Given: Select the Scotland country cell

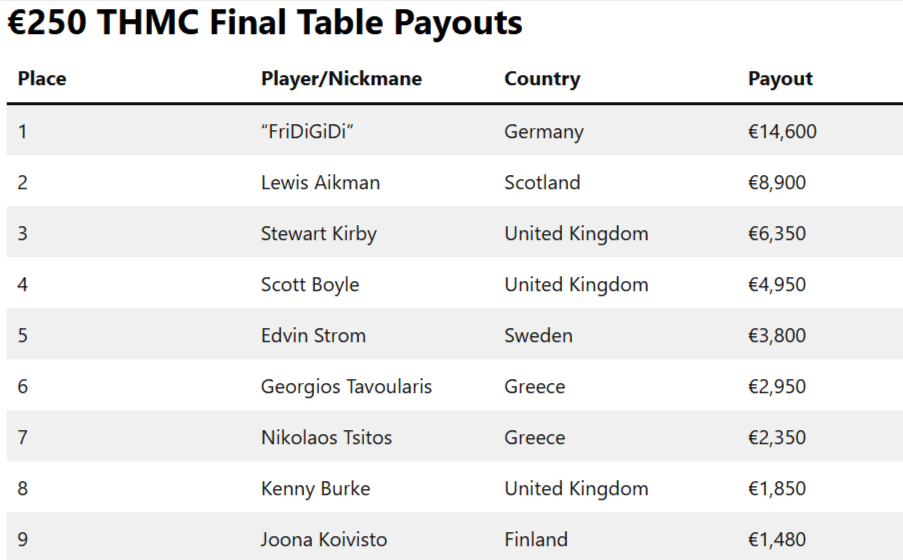Looking at the screenshot, I should [542, 183].
